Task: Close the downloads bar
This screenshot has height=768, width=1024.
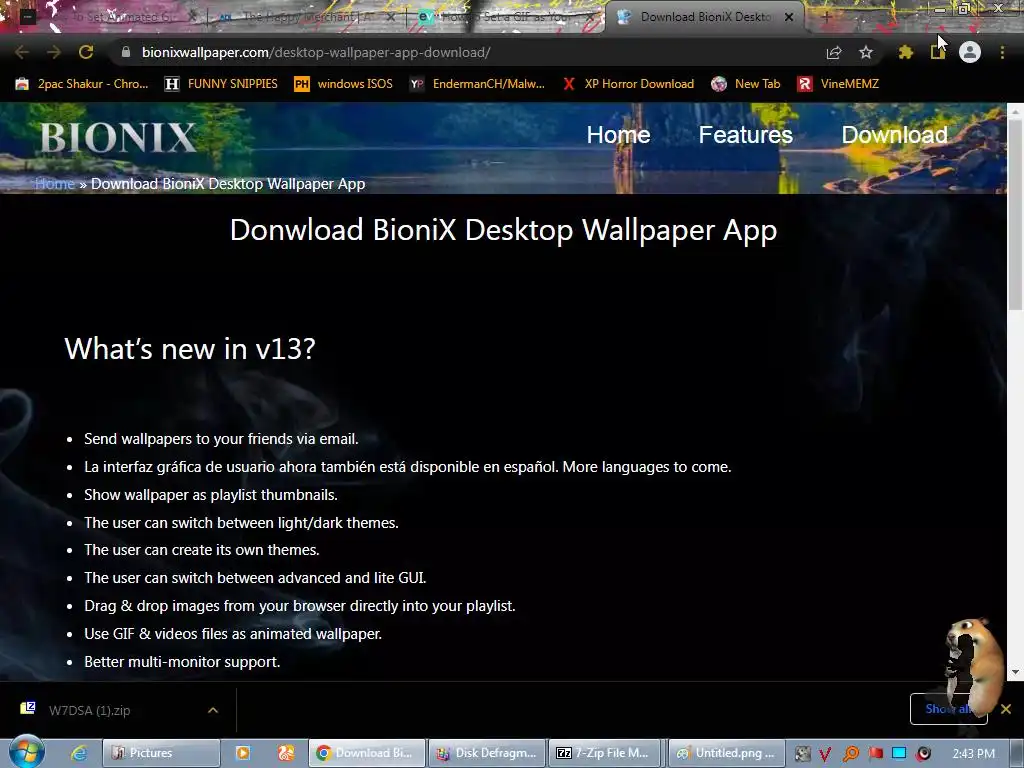Action: click(1006, 709)
